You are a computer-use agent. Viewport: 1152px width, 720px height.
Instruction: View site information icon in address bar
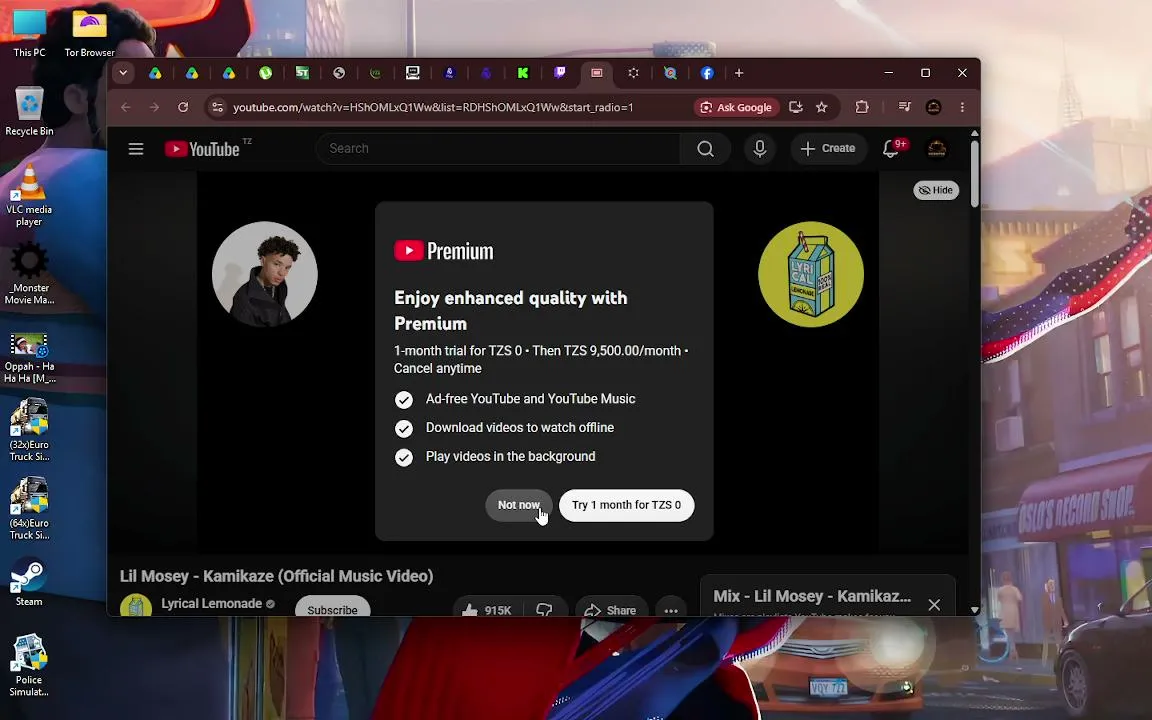pos(217,107)
